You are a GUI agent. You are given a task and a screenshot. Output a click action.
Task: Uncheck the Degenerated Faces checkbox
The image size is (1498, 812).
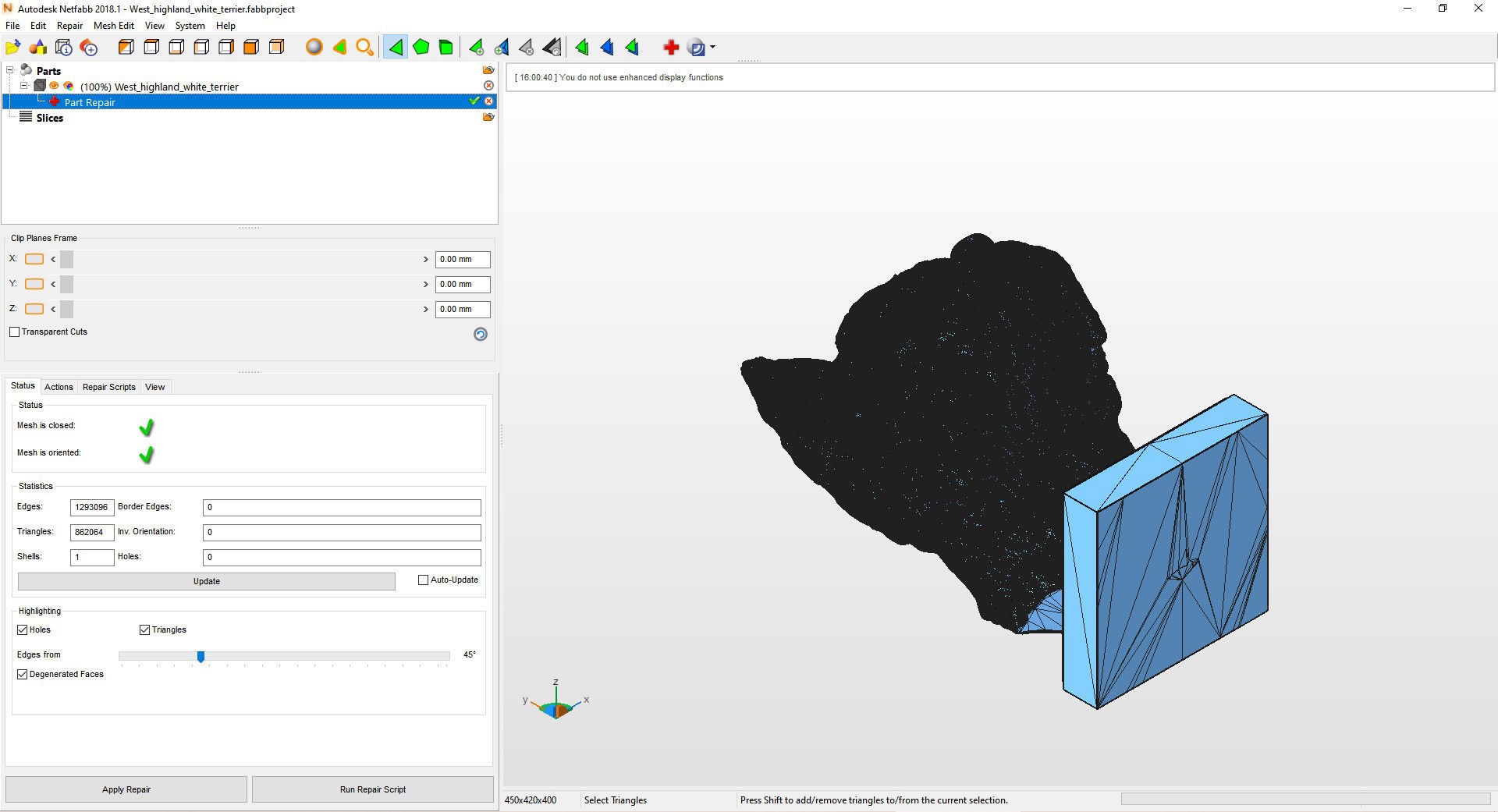point(23,675)
